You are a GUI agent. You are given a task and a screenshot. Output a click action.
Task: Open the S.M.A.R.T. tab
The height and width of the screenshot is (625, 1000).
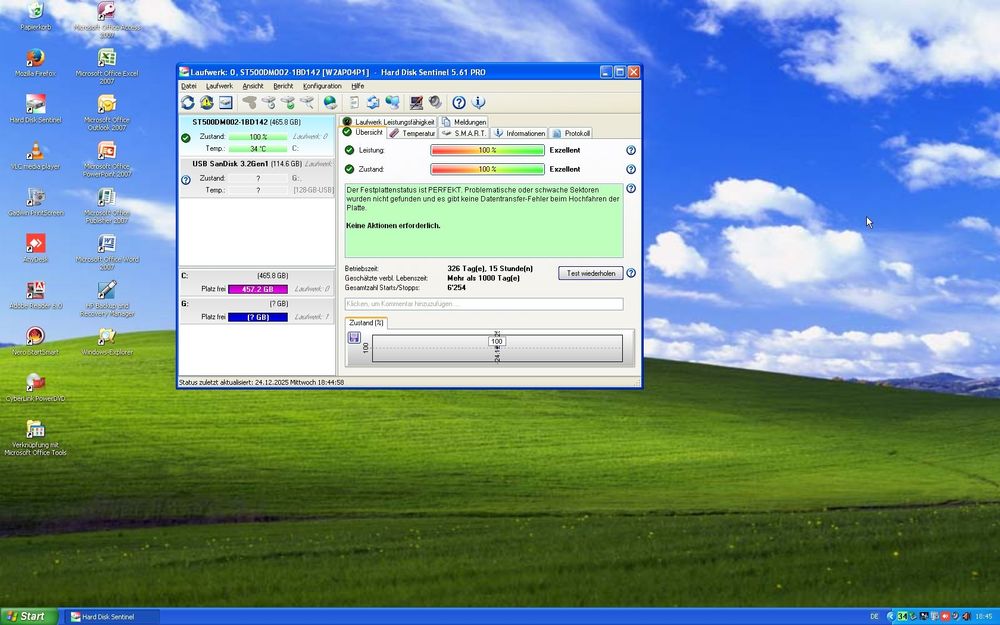tap(469, 132)
